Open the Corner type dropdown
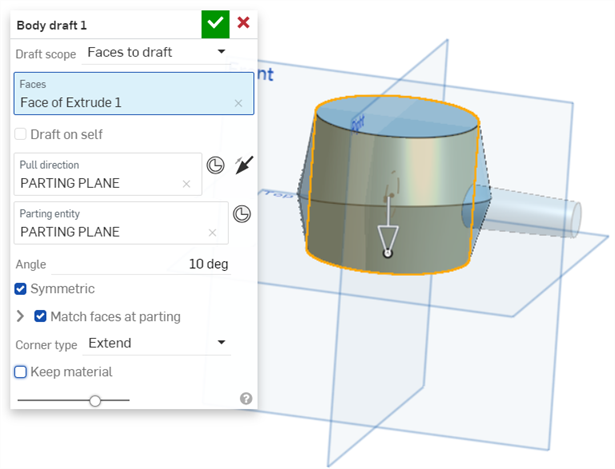This screenshot has width=615, height=469. coord(156,343)
